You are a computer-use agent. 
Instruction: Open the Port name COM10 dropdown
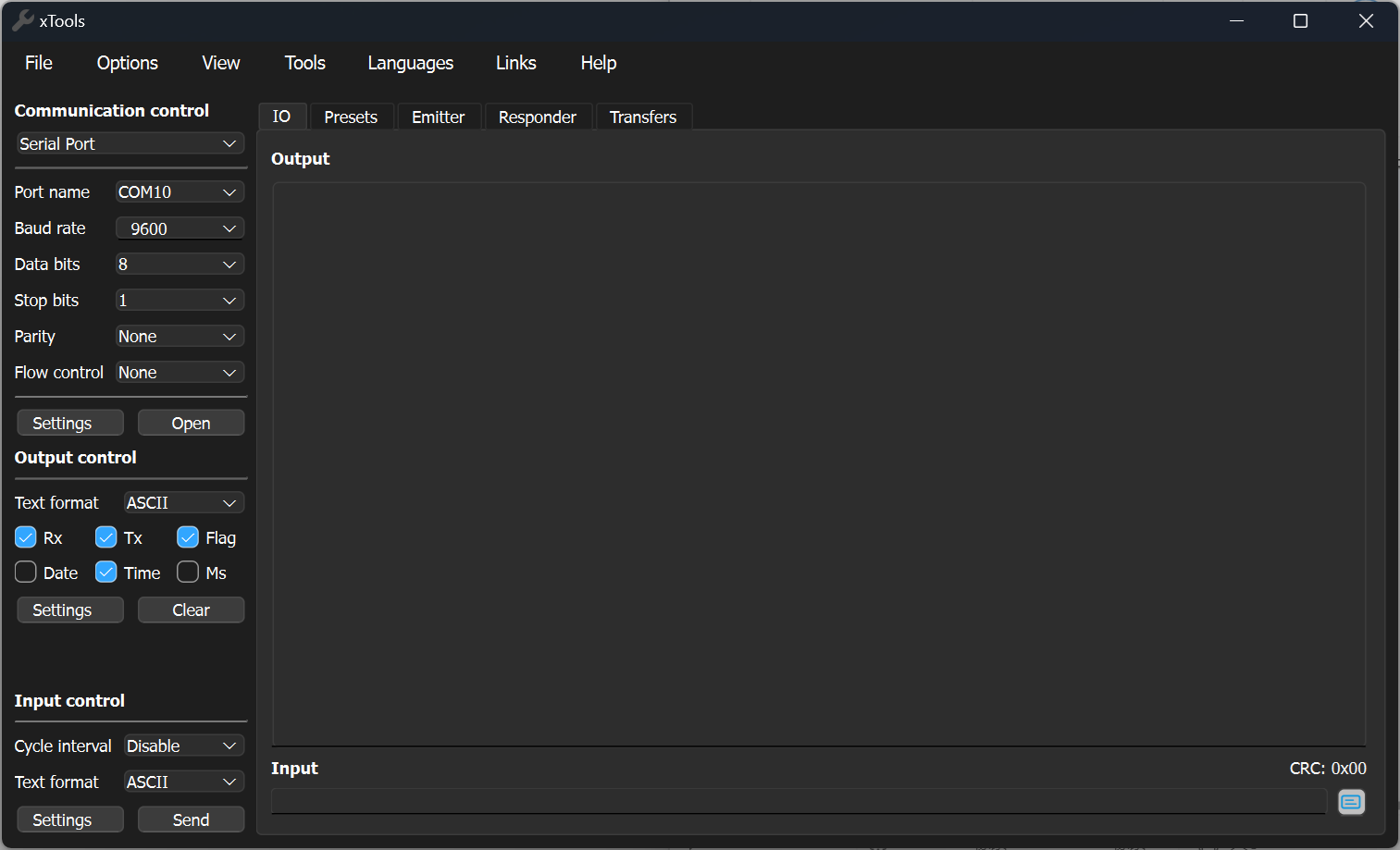click(180, 192)
